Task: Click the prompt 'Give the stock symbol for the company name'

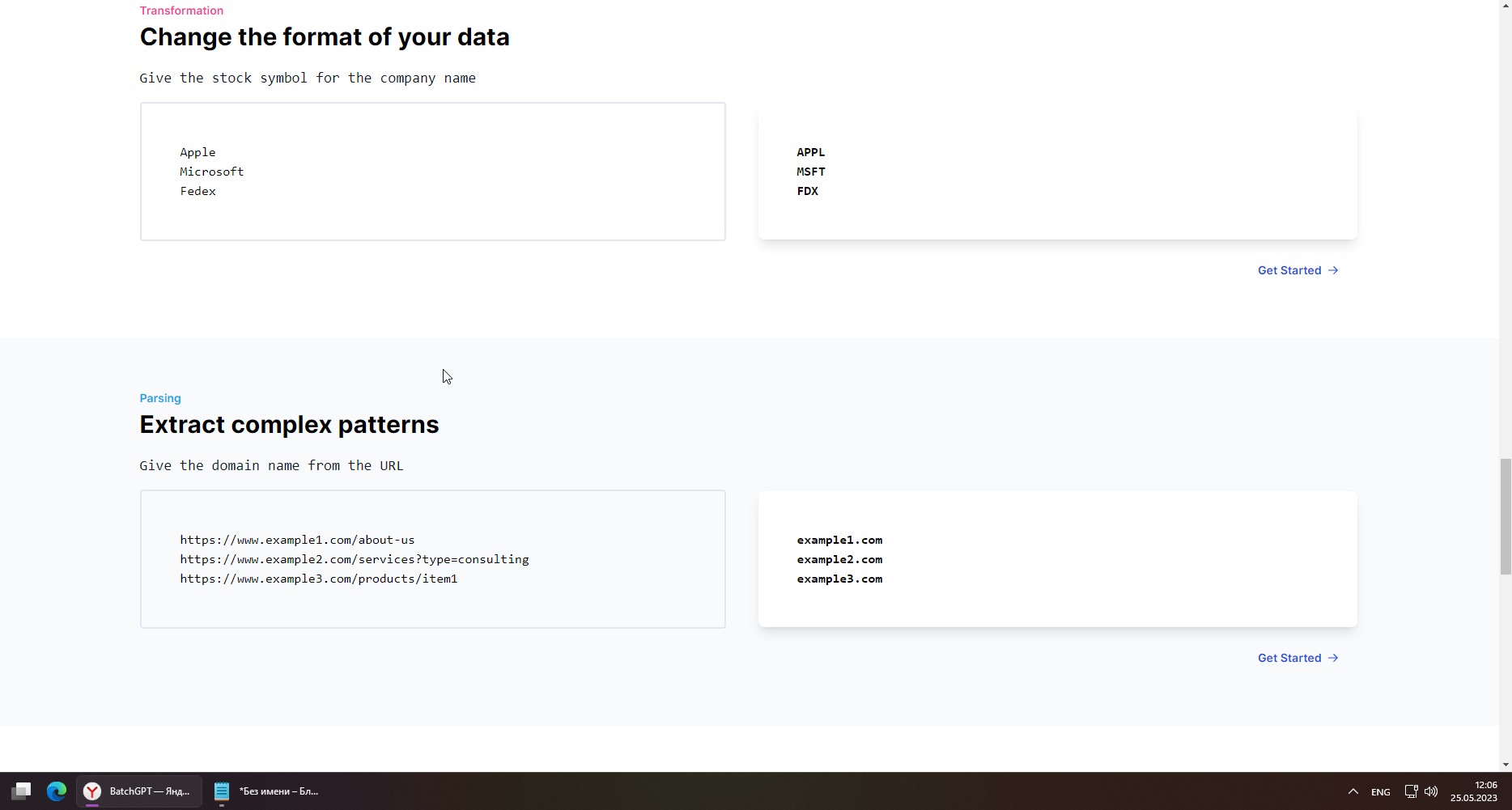Action: 308,78
